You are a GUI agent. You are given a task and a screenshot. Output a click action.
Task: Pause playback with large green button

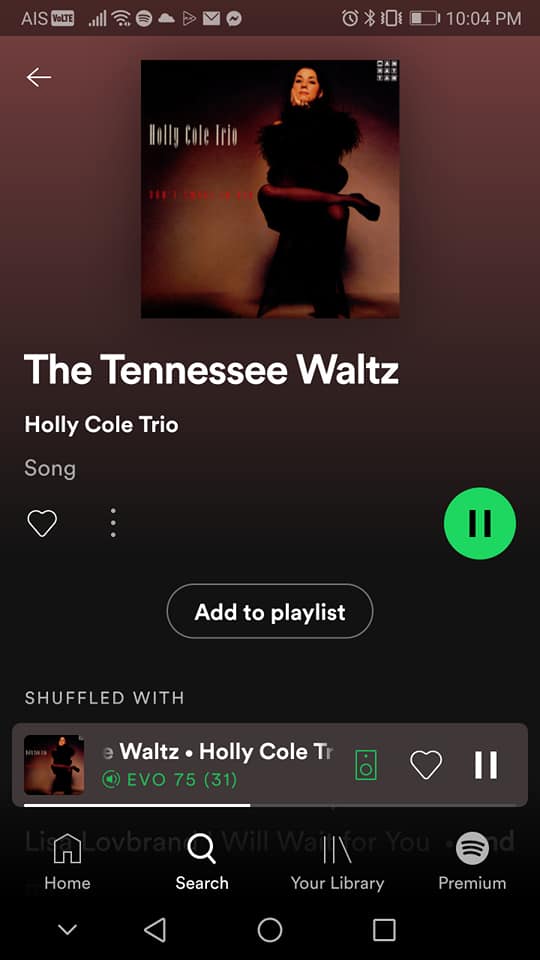click(x=480, y=523)
